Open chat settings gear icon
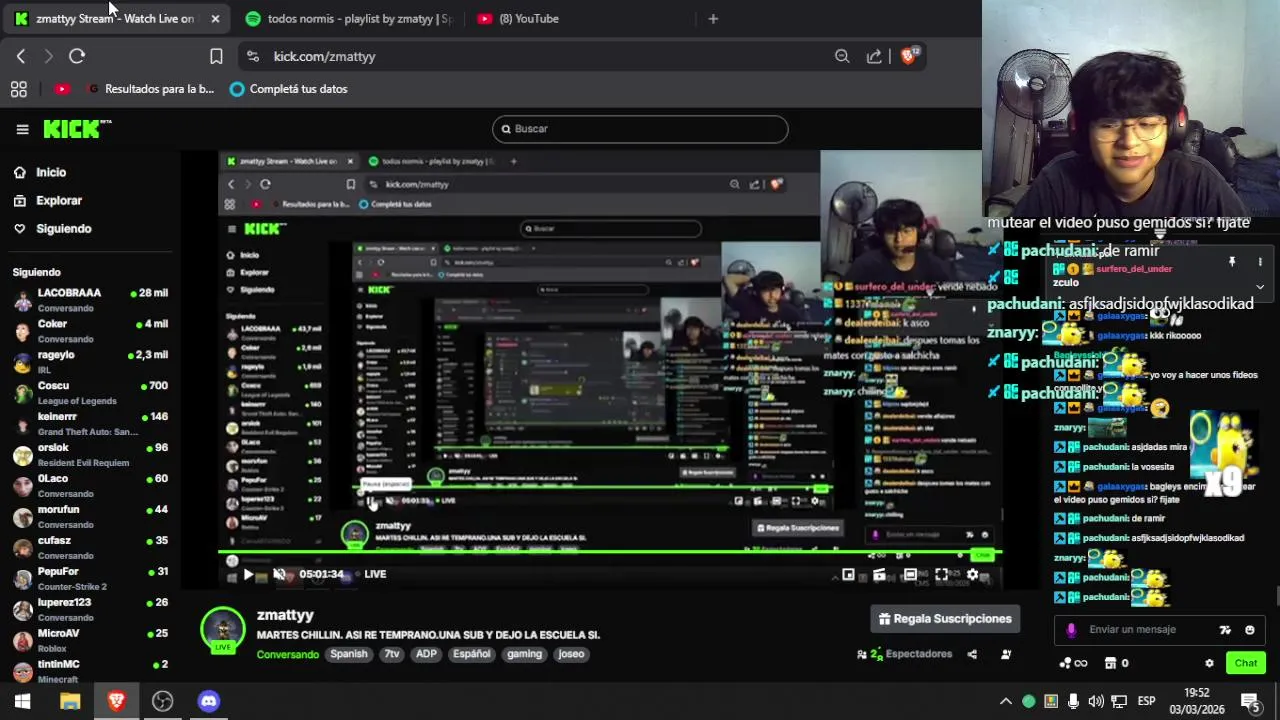This screenshot has width=1280, height=720. pyautogui.click(x=1209, y=663)
